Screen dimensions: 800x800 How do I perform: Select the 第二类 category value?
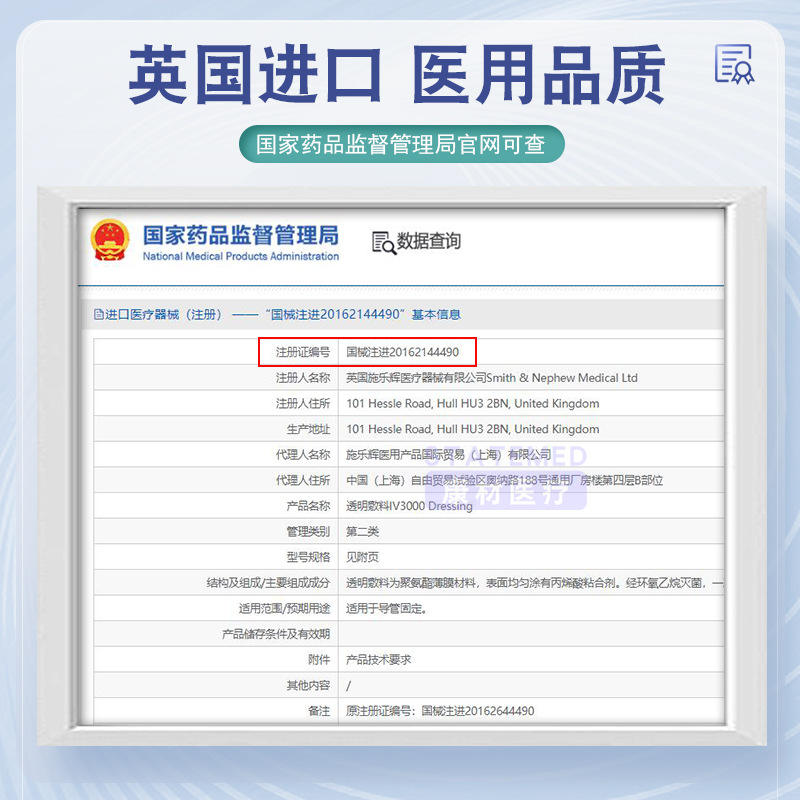pyautogui.click(x=362, y=532)
